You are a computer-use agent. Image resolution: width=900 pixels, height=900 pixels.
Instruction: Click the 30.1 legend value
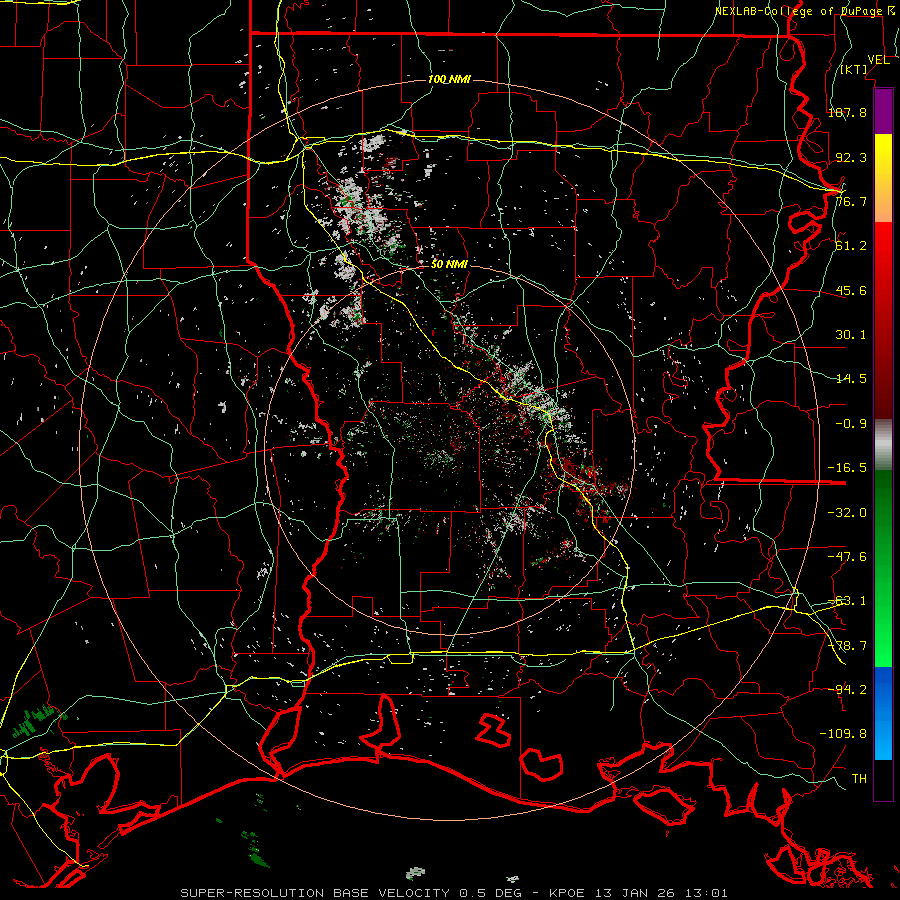(851, 334)
